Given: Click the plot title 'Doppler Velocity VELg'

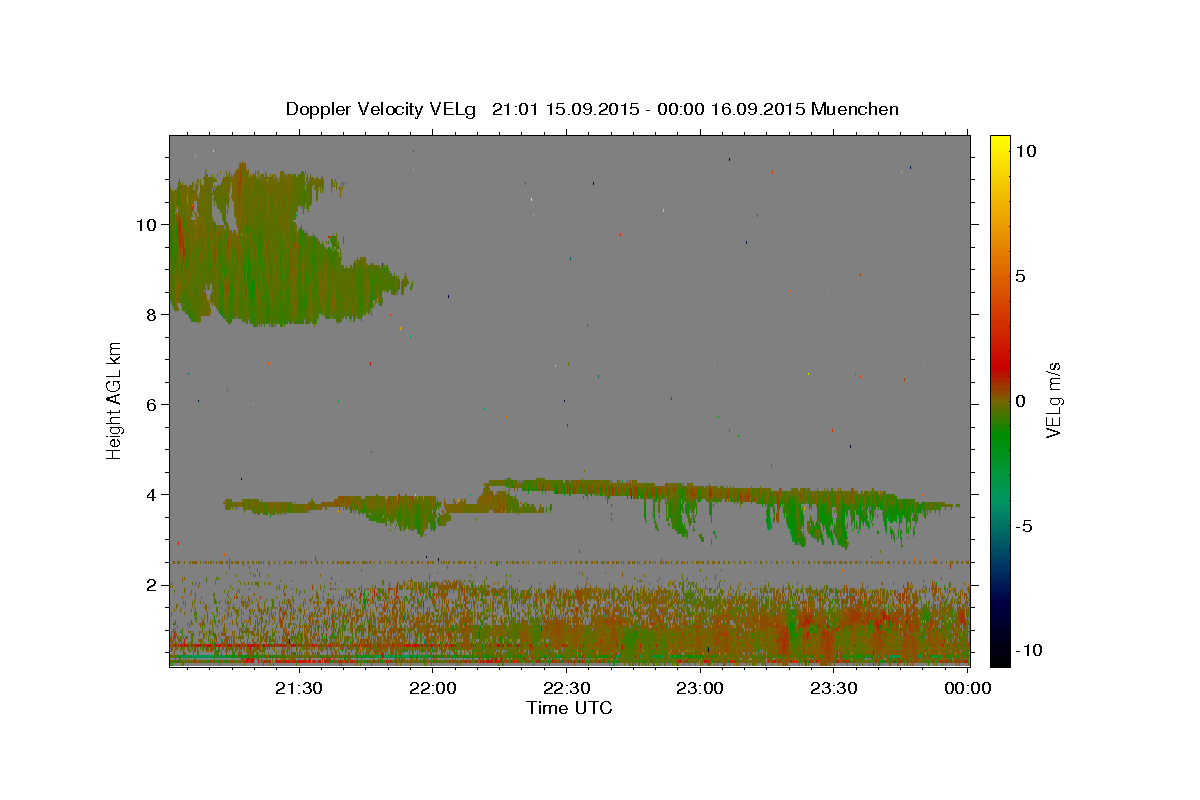Looking at the screenshot, I should 383,109.
